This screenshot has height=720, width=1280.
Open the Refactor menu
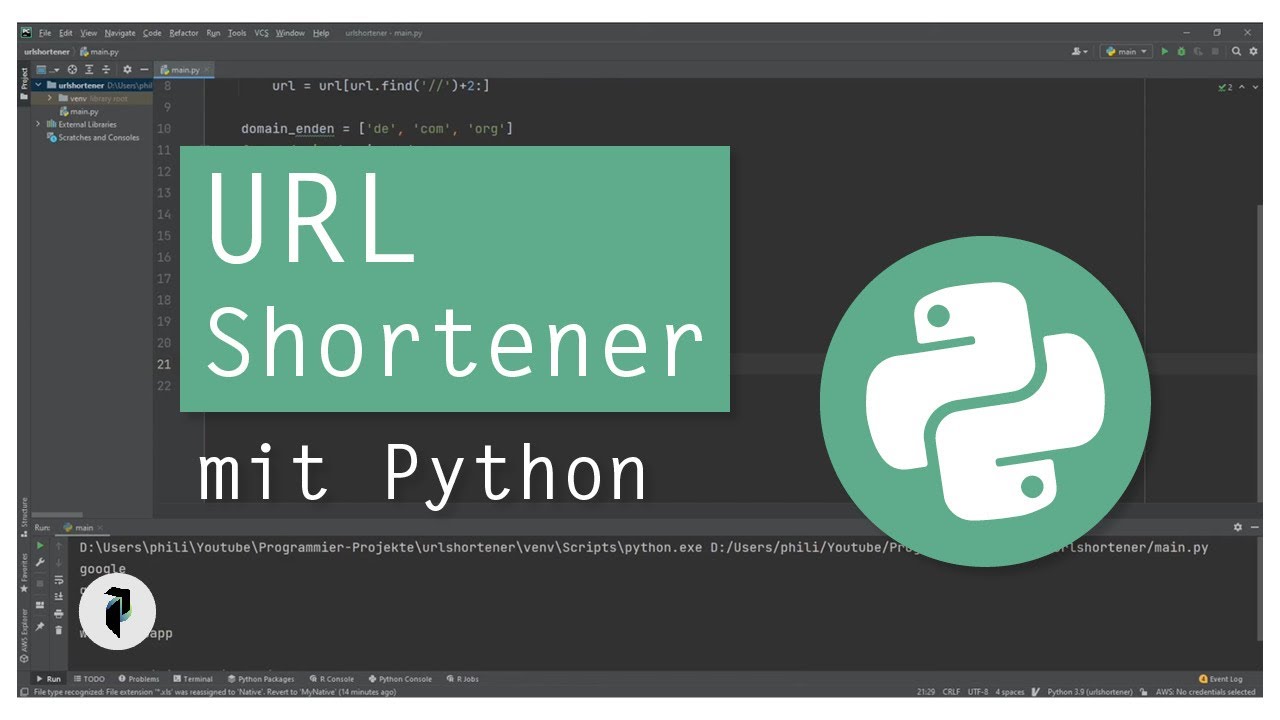coord(184,33)
